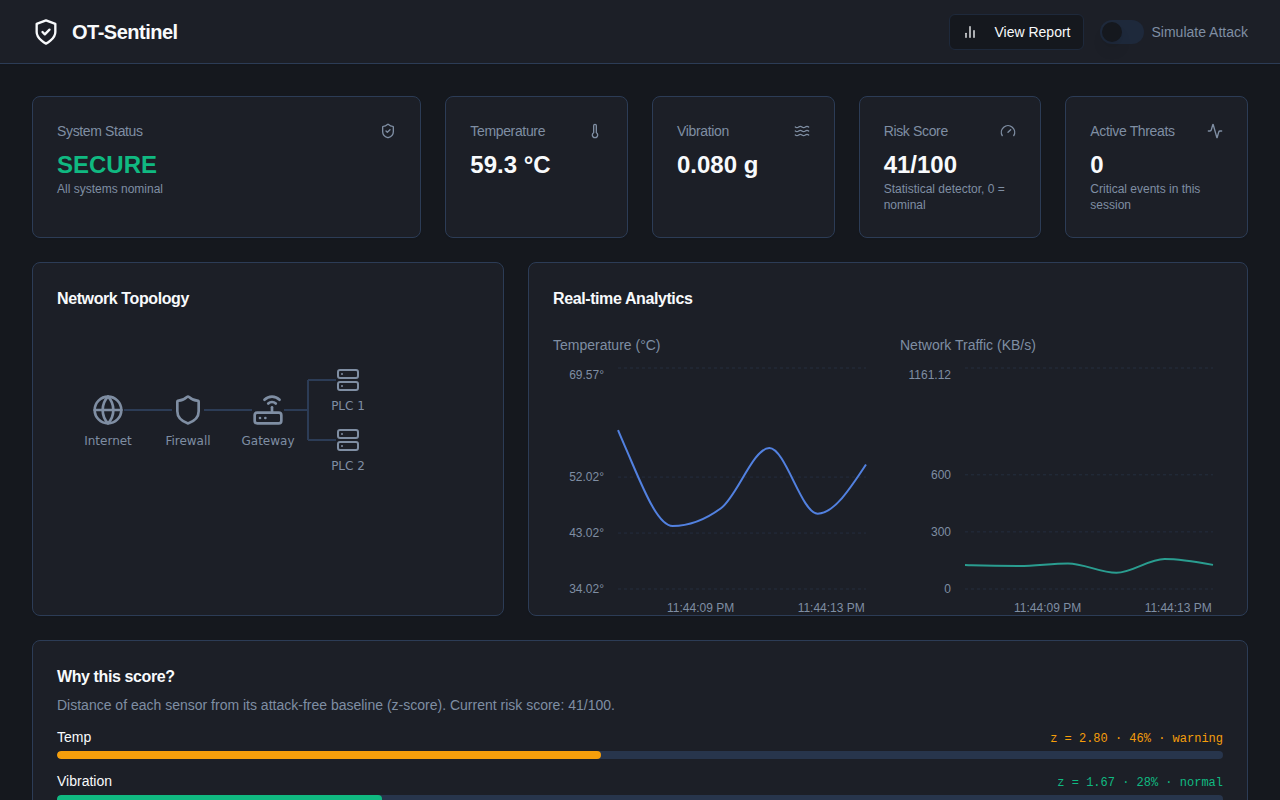The height and width of the screenshot is (800, 1280).
Task: Click 'Statistical detector, 0 = nominal' text
Action: (x=944, y=197)
